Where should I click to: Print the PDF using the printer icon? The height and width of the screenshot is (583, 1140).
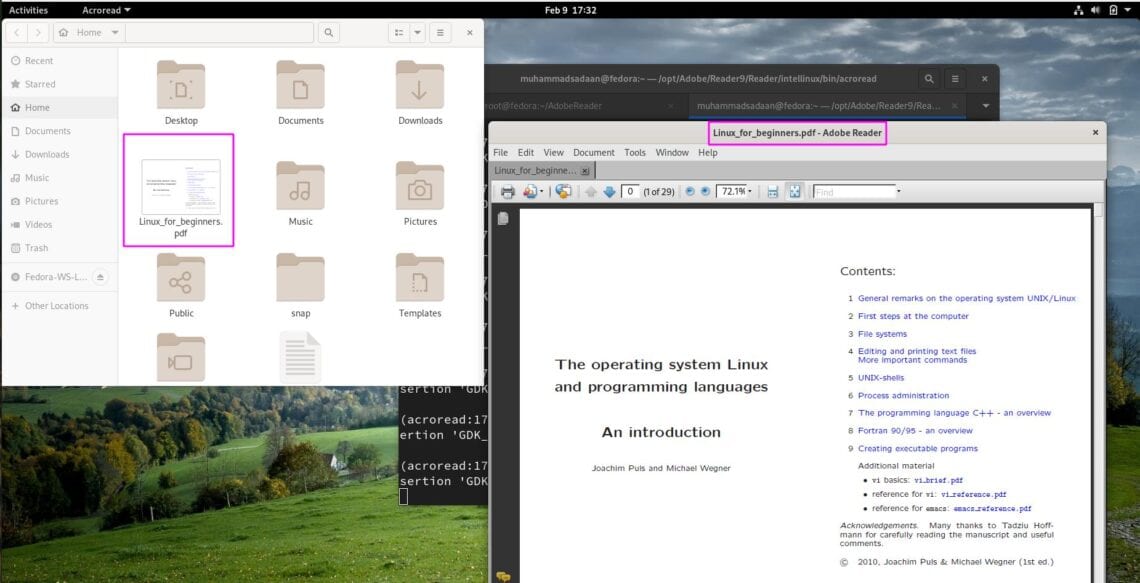(508, 191)
